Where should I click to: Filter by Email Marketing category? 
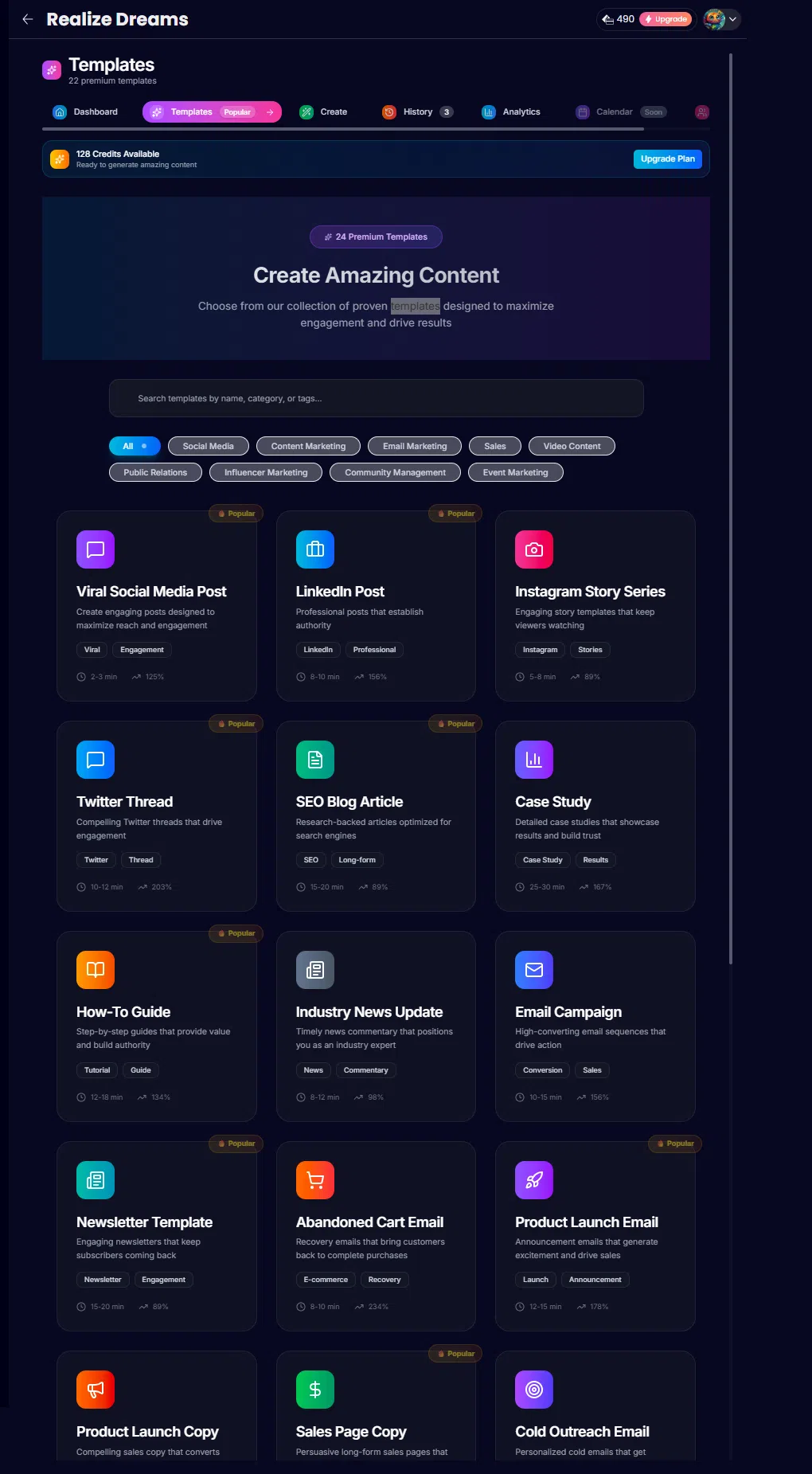coord(415,447)
